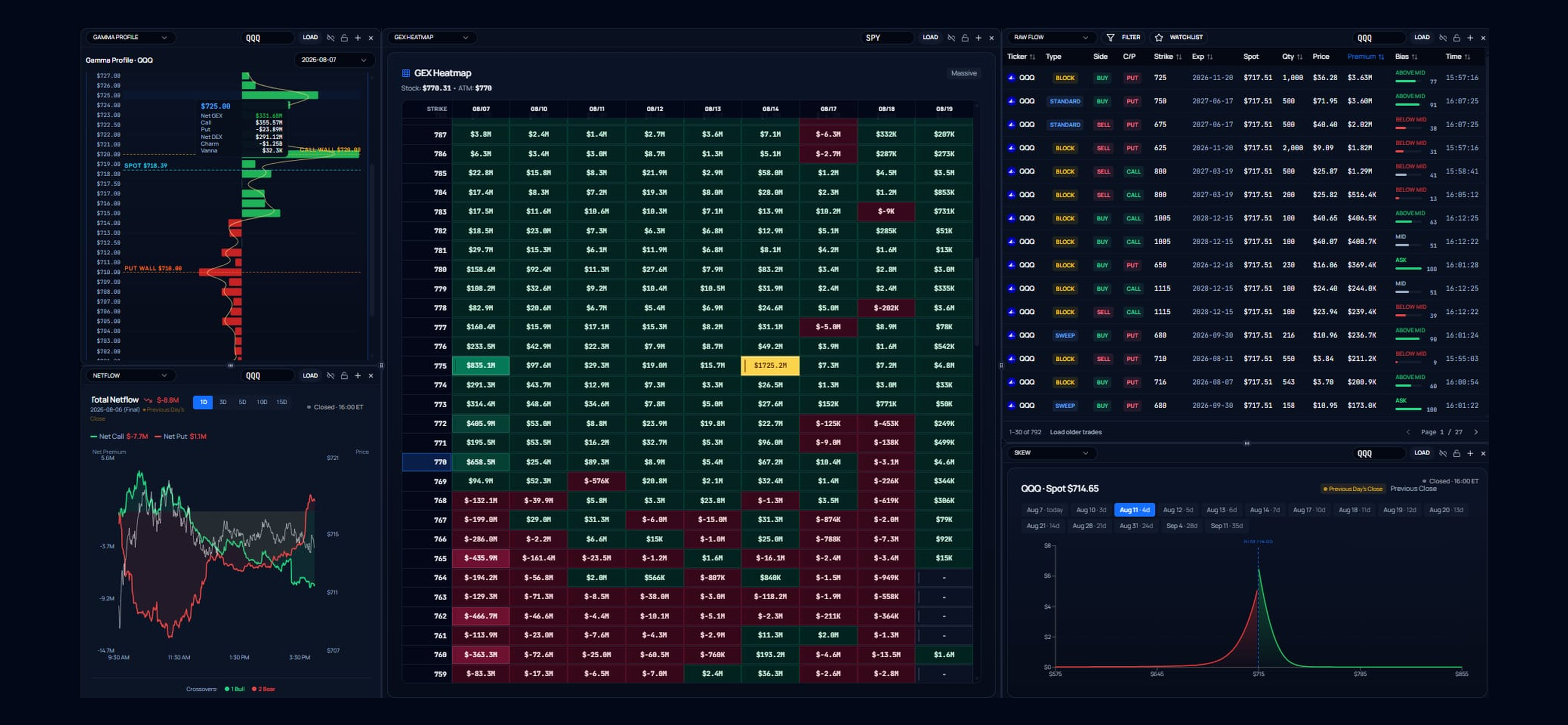Unlink the Gamma Profile panel symbol
1568x725 pixels.
pyautogui.click(x=331, y=38)
